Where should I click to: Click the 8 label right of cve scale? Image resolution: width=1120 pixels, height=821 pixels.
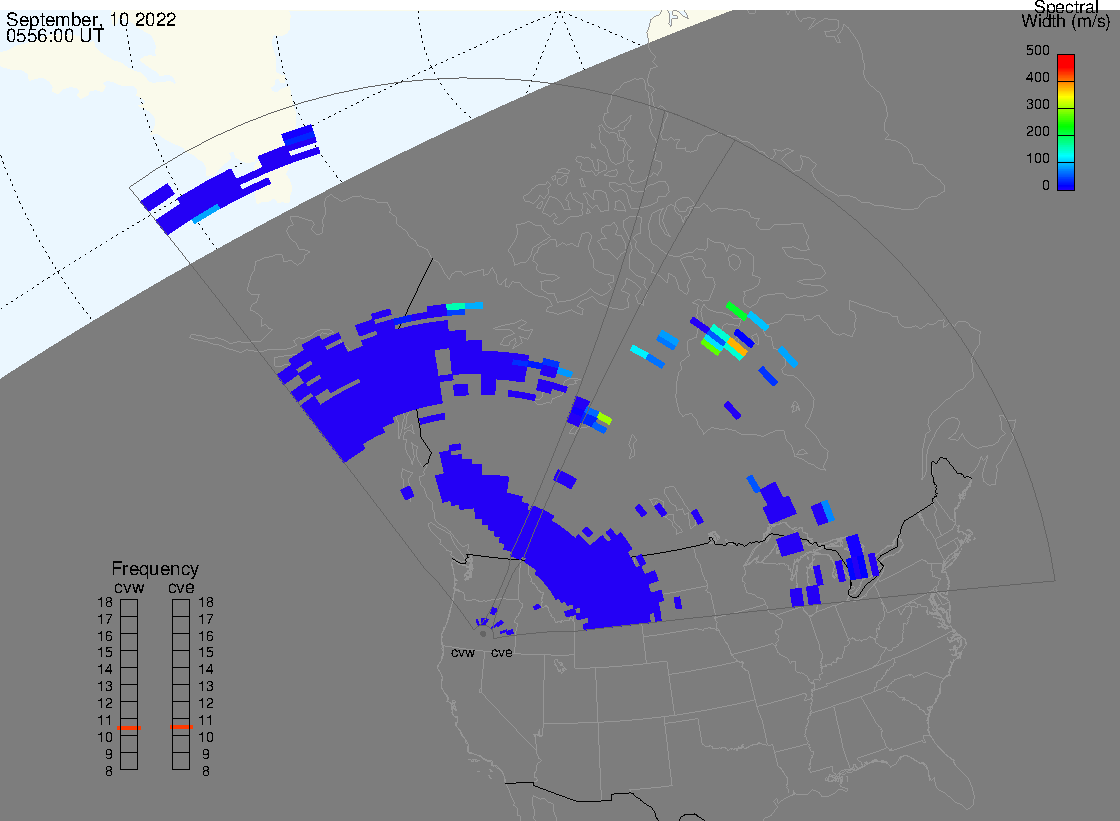coord(206,772)
